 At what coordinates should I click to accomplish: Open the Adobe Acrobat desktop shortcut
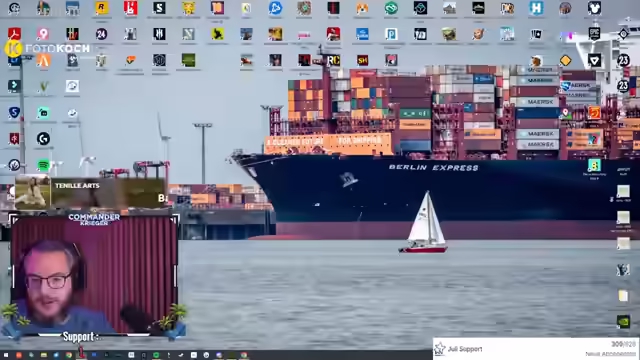click(14, 34)
